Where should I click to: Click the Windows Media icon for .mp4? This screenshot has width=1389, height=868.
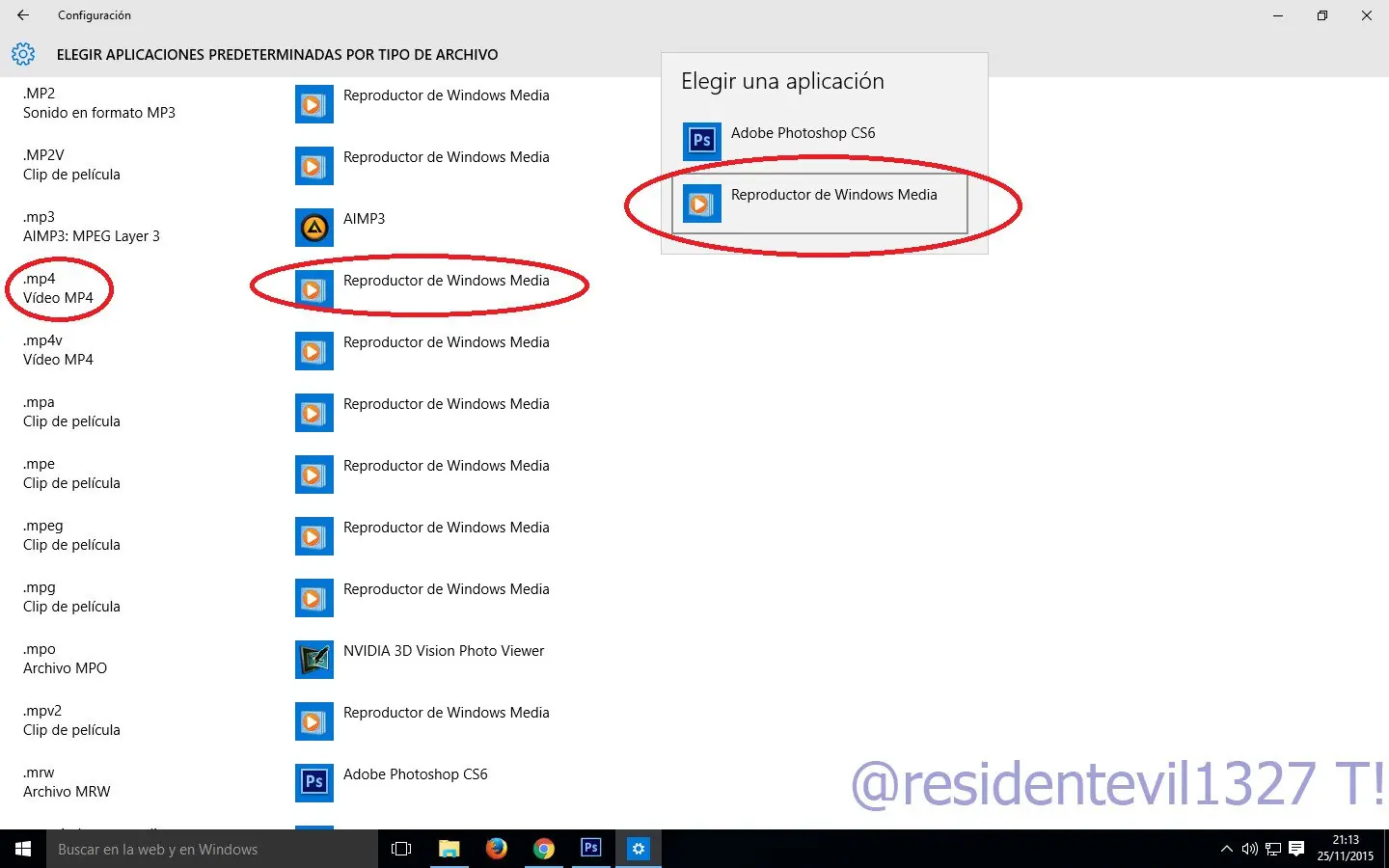pyautogui.click(x=314, y=289)
